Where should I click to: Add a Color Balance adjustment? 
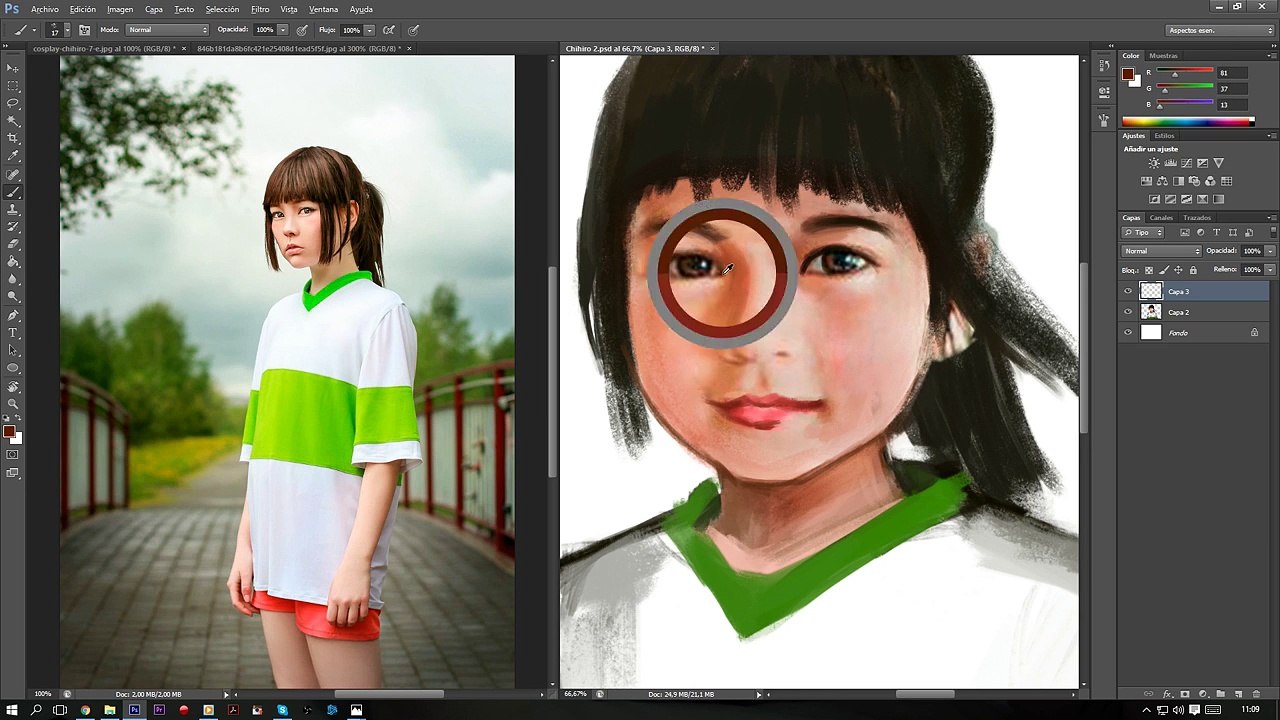tap(1162, 181)
